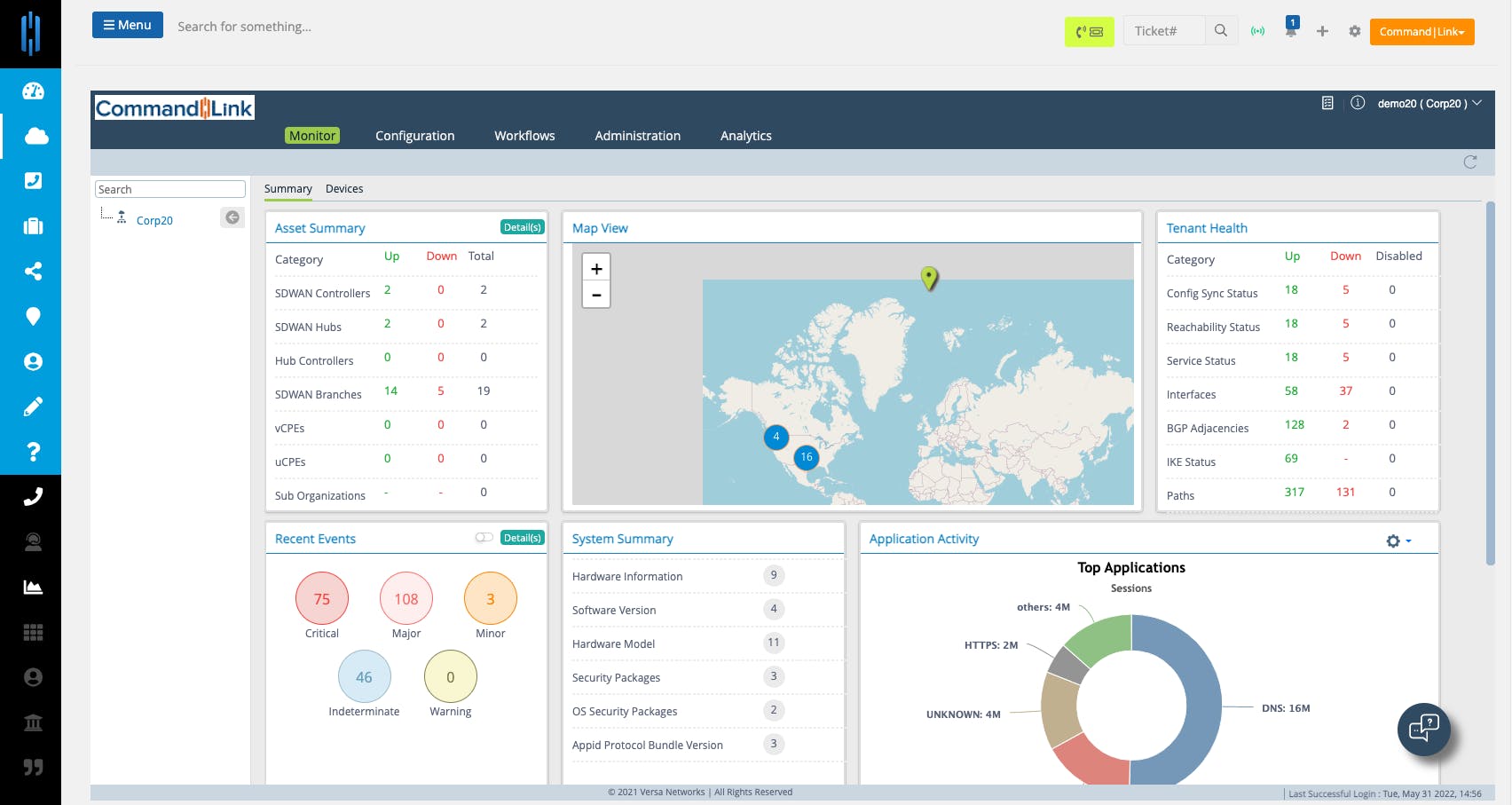This screenshot has height=805, width=1512.
Task: Open the CommandLink orange dropdown
Action: click(1421, 31)
